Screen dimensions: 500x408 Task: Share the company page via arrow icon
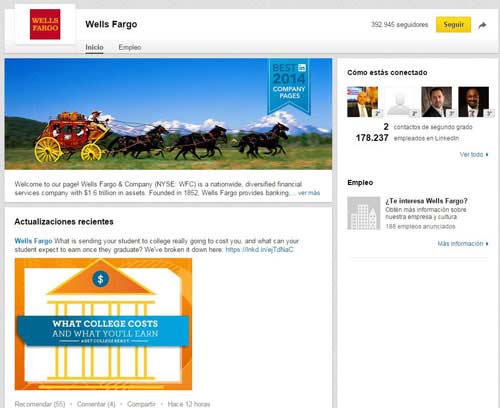[482, 25]
